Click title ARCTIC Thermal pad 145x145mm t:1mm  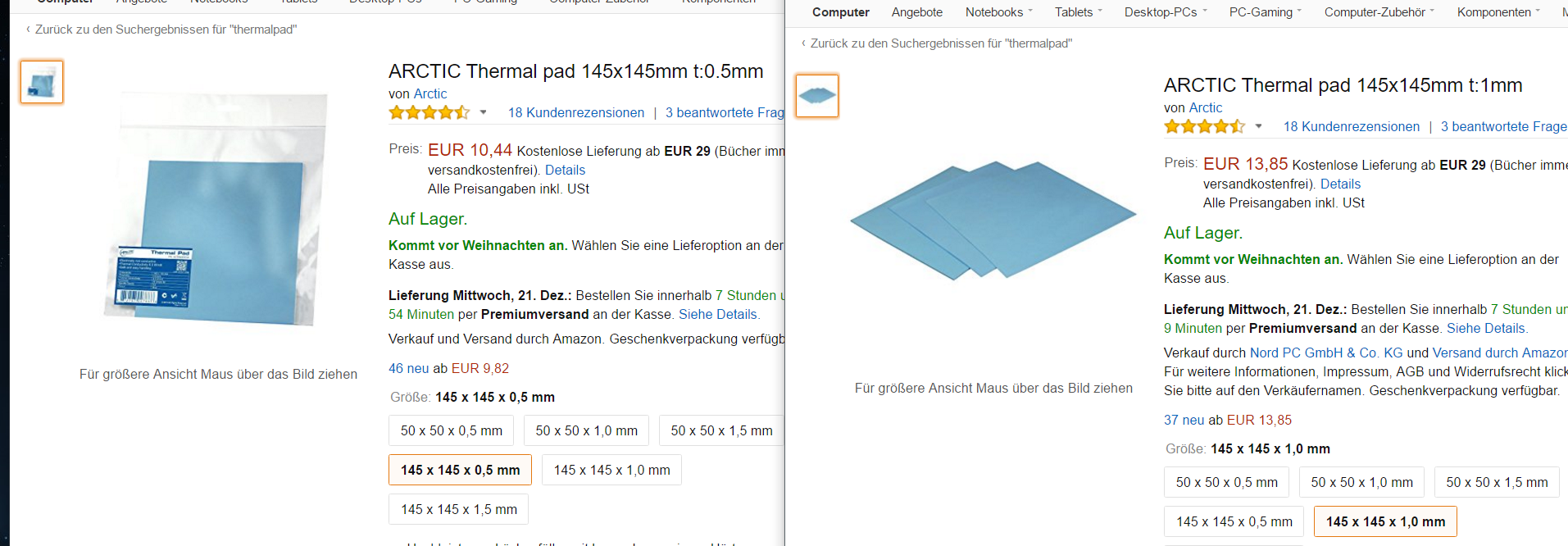pyautogui.click(x=1343, y=85)
